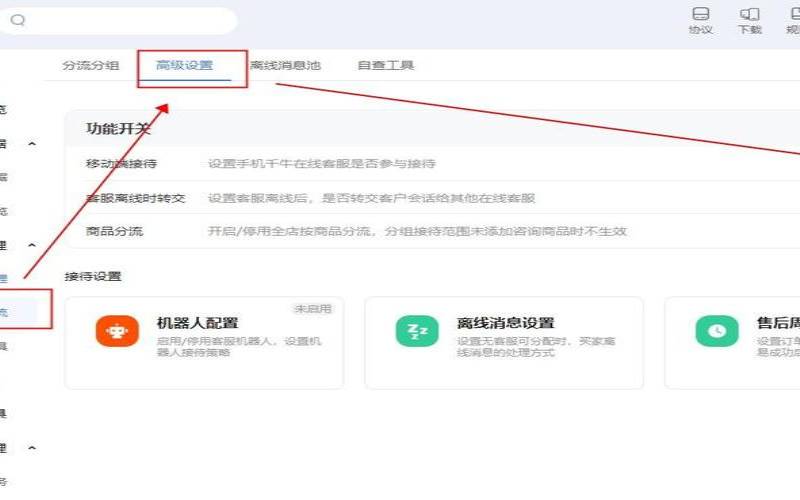The height and width of the screenshot is (500, 800).
Task: Click the green Zz icon of 离线消息设置
Action: (417, 331)
